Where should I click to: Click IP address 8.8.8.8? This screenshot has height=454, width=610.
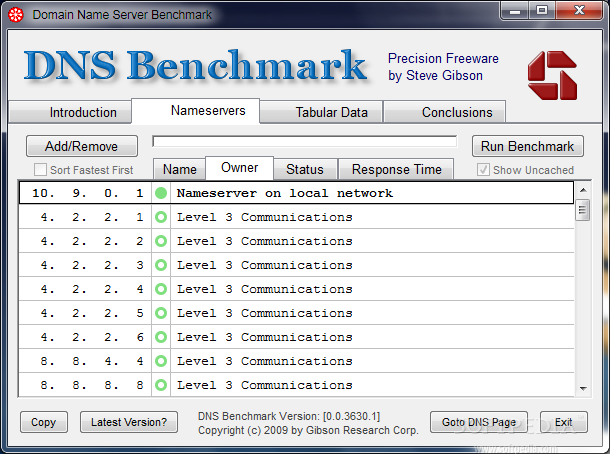[92, 385]
